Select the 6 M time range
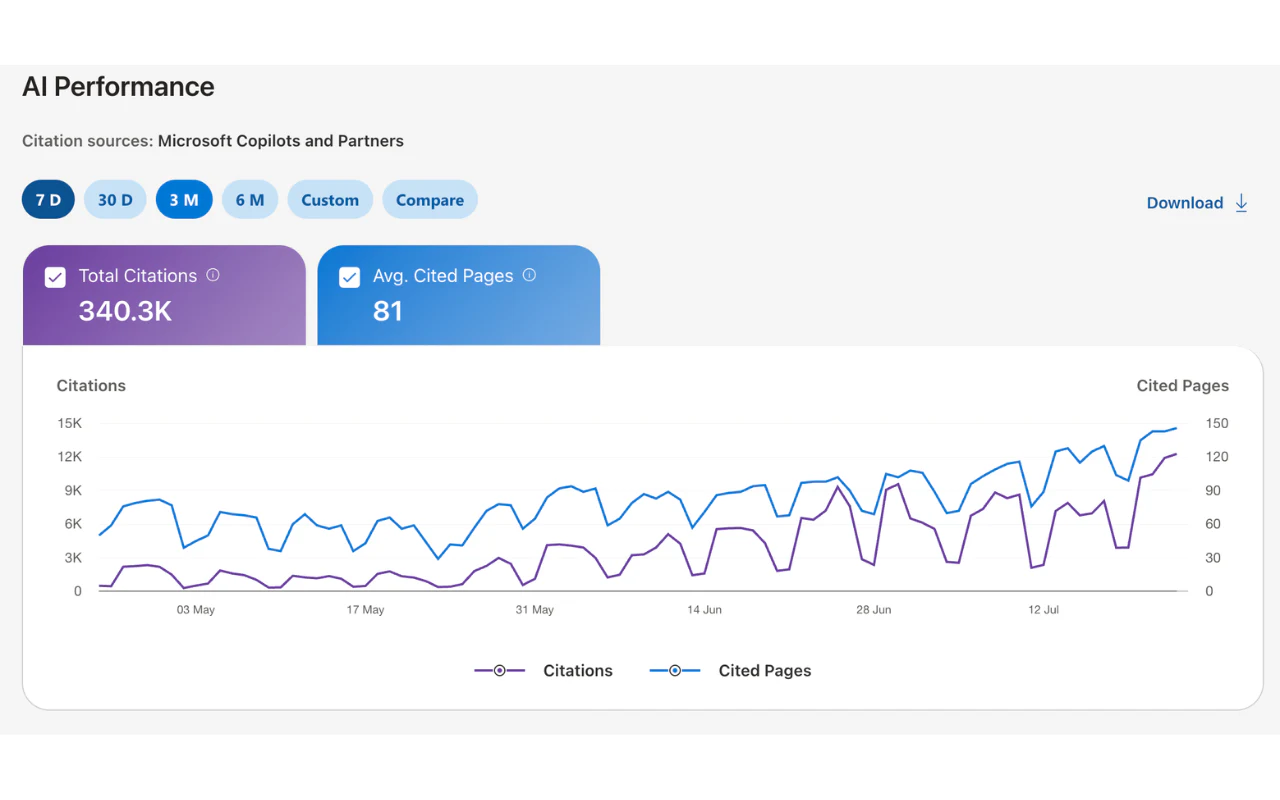The height and width of the screenshot is (800, 1280). (250, 200)
